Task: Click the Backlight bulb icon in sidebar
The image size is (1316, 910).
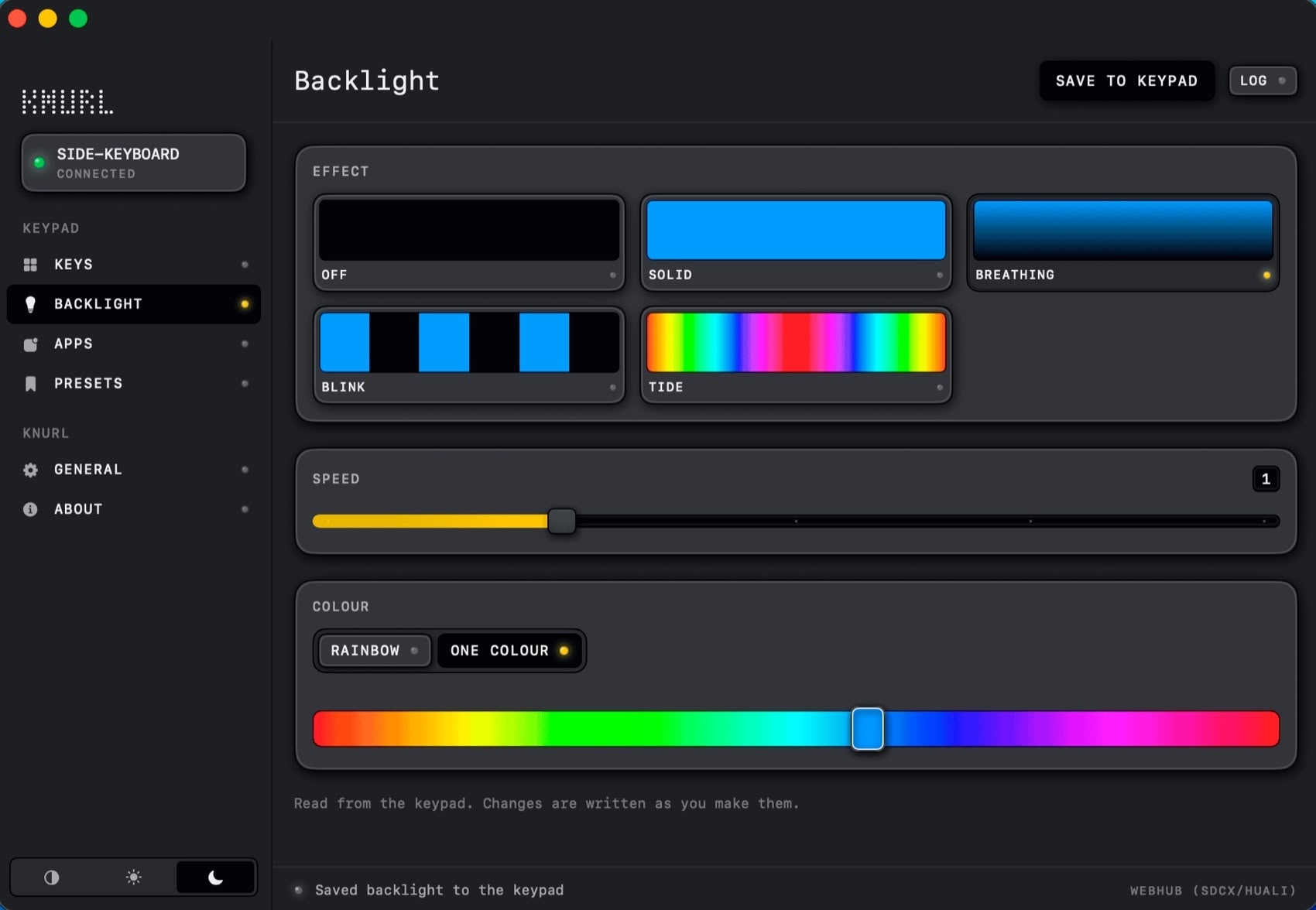Action: pyautogui.click(x=30, y=304)
